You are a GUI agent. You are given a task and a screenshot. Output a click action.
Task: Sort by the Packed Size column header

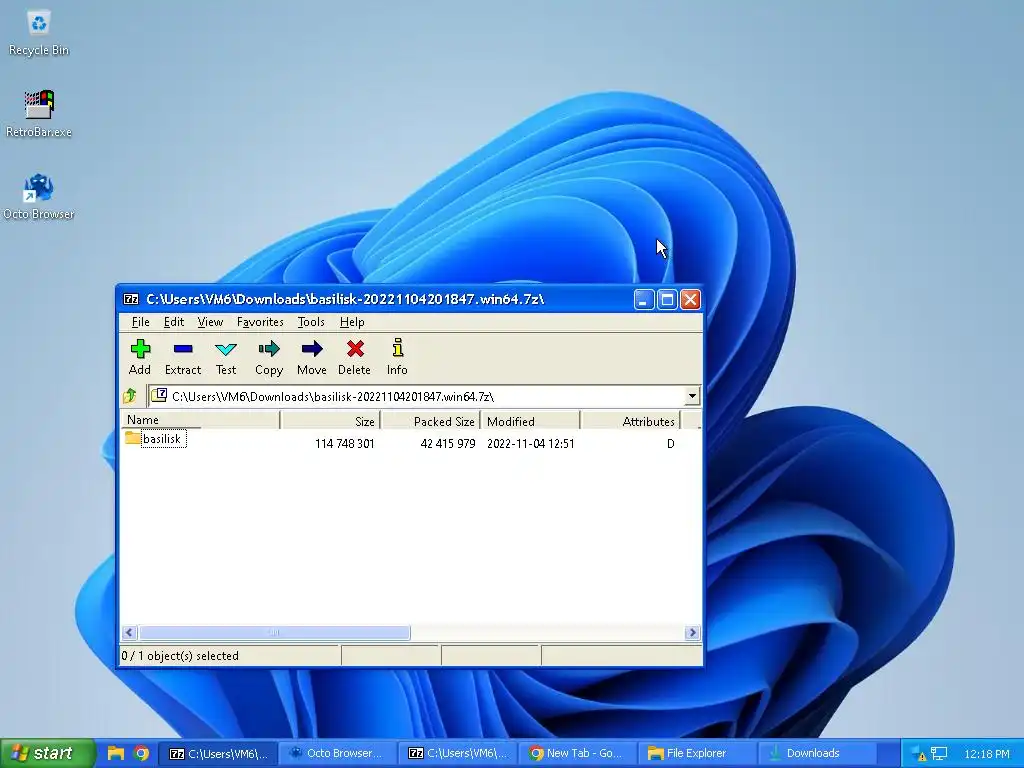click(430, 421)
